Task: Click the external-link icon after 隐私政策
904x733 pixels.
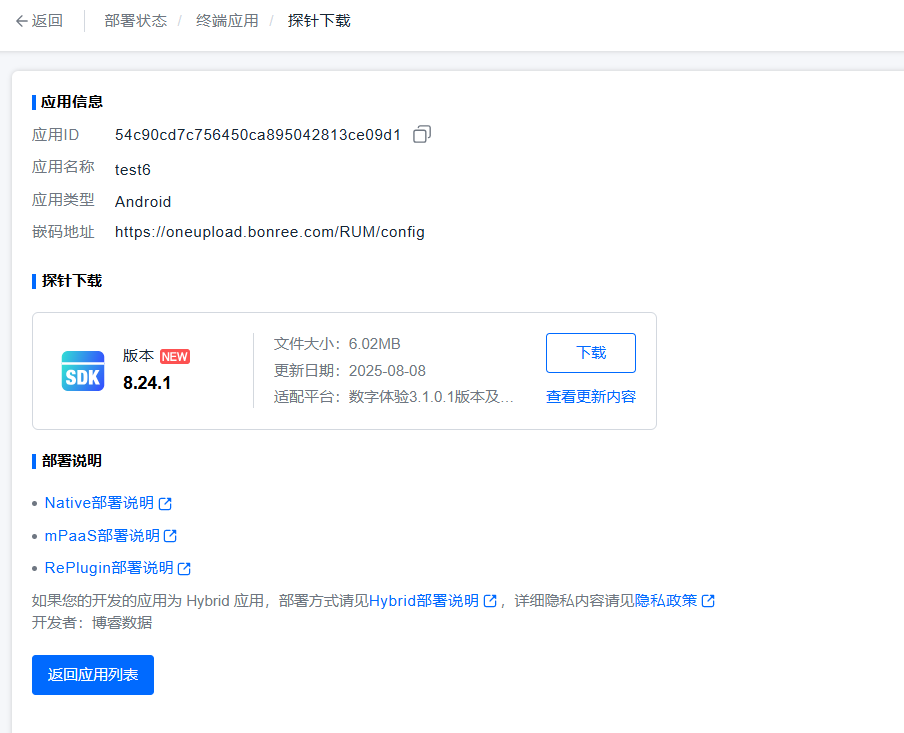Action: point(708,601)
